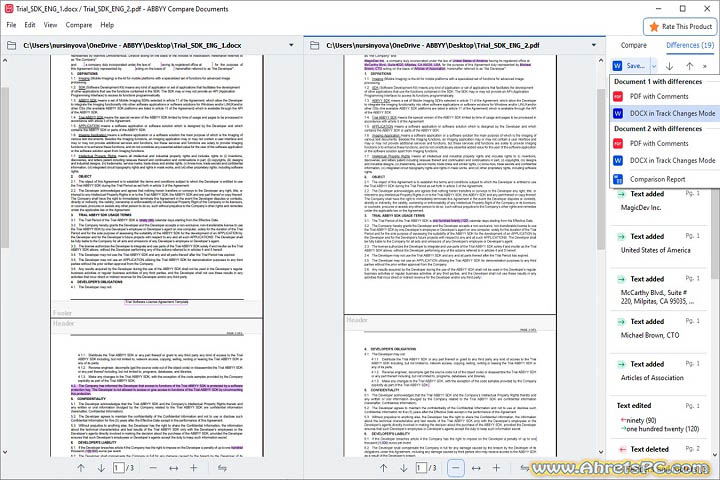
Task: Click folder icon beside Trial_SDK_ENG_1.docx path
Action: (12, 46)
